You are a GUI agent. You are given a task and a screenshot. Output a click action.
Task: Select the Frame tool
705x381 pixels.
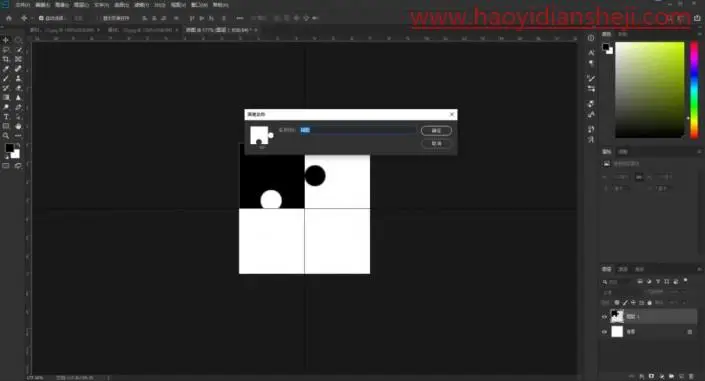[x=18, y=59]
